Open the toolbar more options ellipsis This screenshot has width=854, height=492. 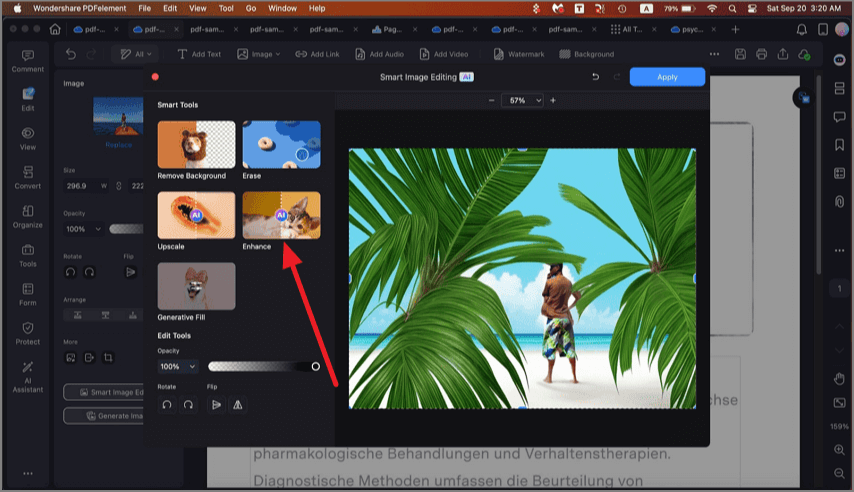point(715,54)
